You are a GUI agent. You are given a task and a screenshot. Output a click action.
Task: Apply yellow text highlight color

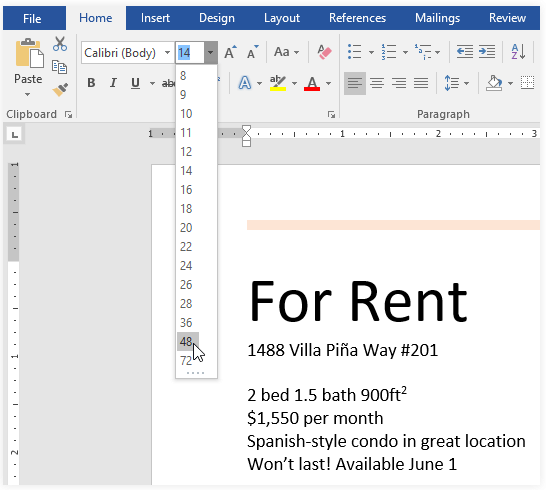tap(278, 83)
